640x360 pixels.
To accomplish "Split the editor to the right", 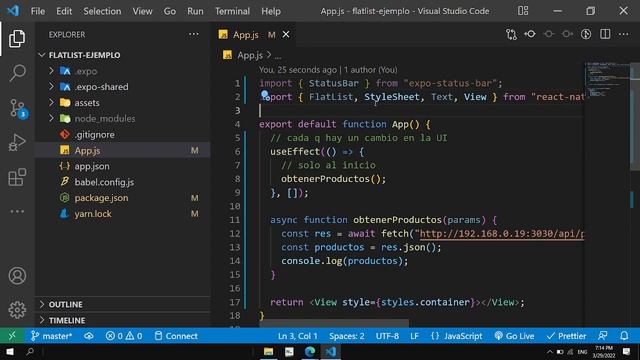I will coord(605,34).
